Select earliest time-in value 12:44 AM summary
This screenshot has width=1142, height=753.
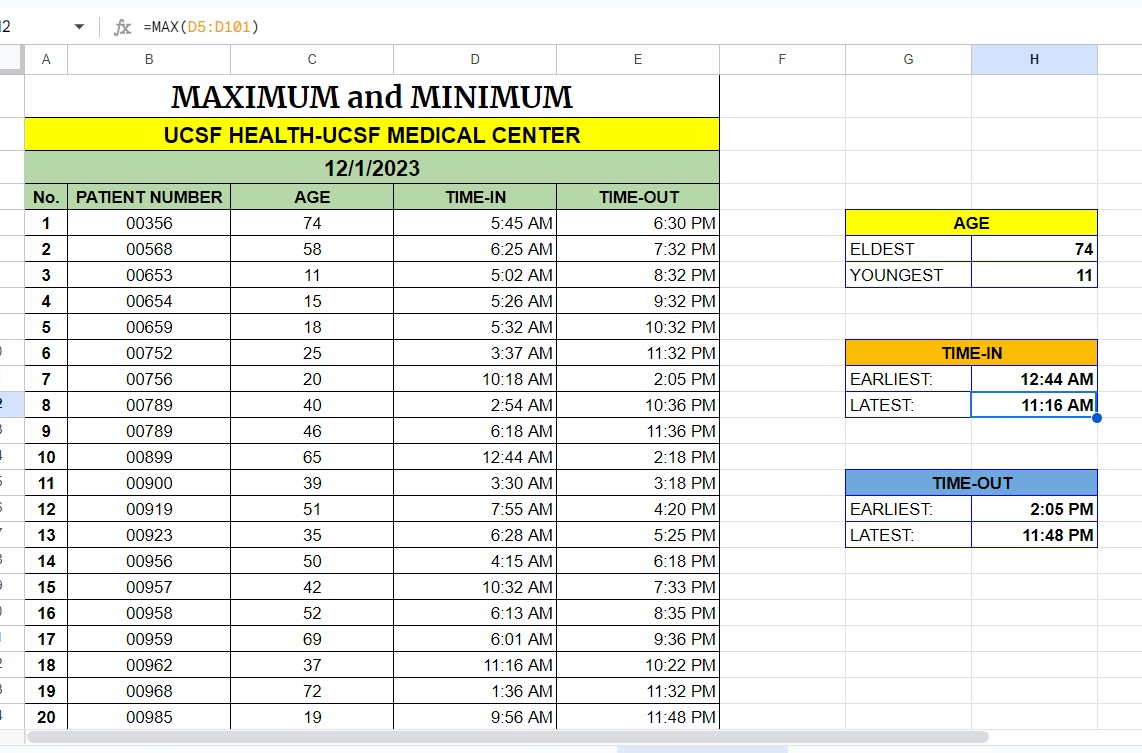pos(1034,379)
